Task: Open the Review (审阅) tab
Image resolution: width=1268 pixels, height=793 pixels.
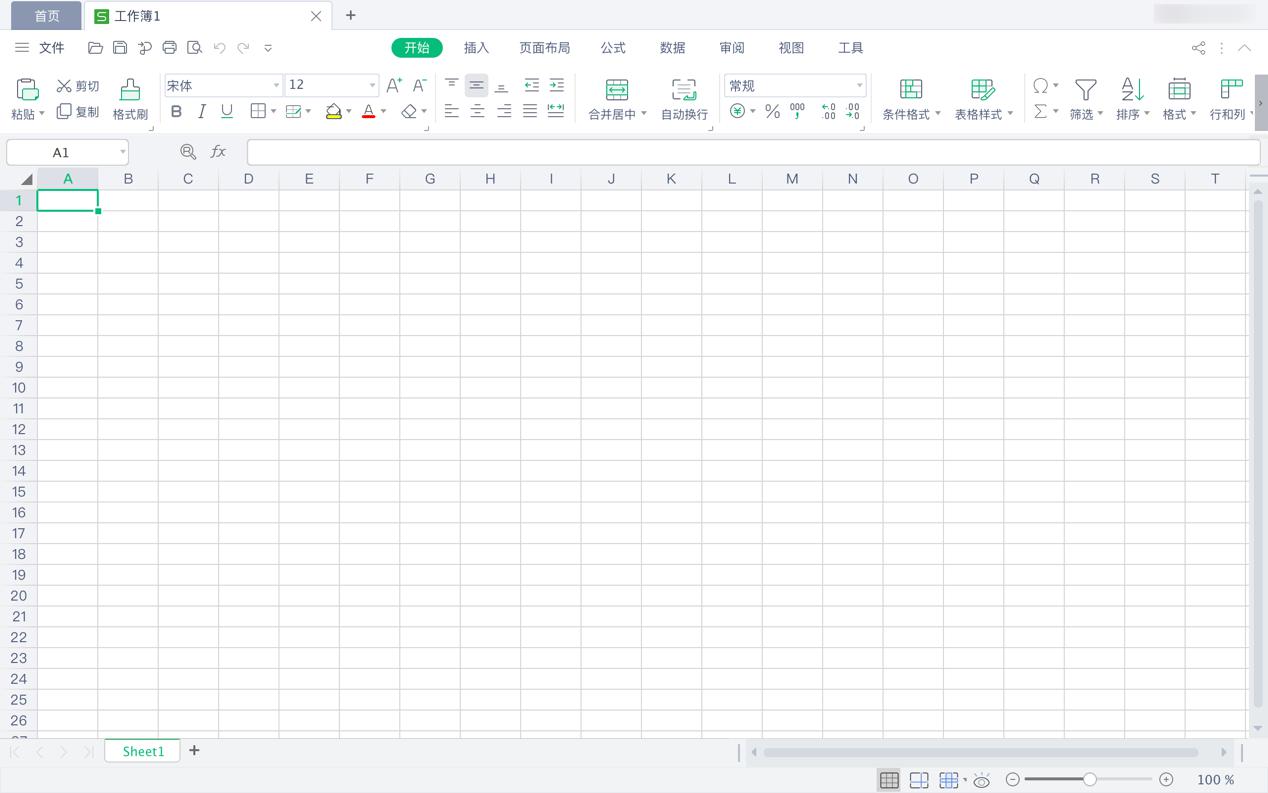Action: coord(732,48)
